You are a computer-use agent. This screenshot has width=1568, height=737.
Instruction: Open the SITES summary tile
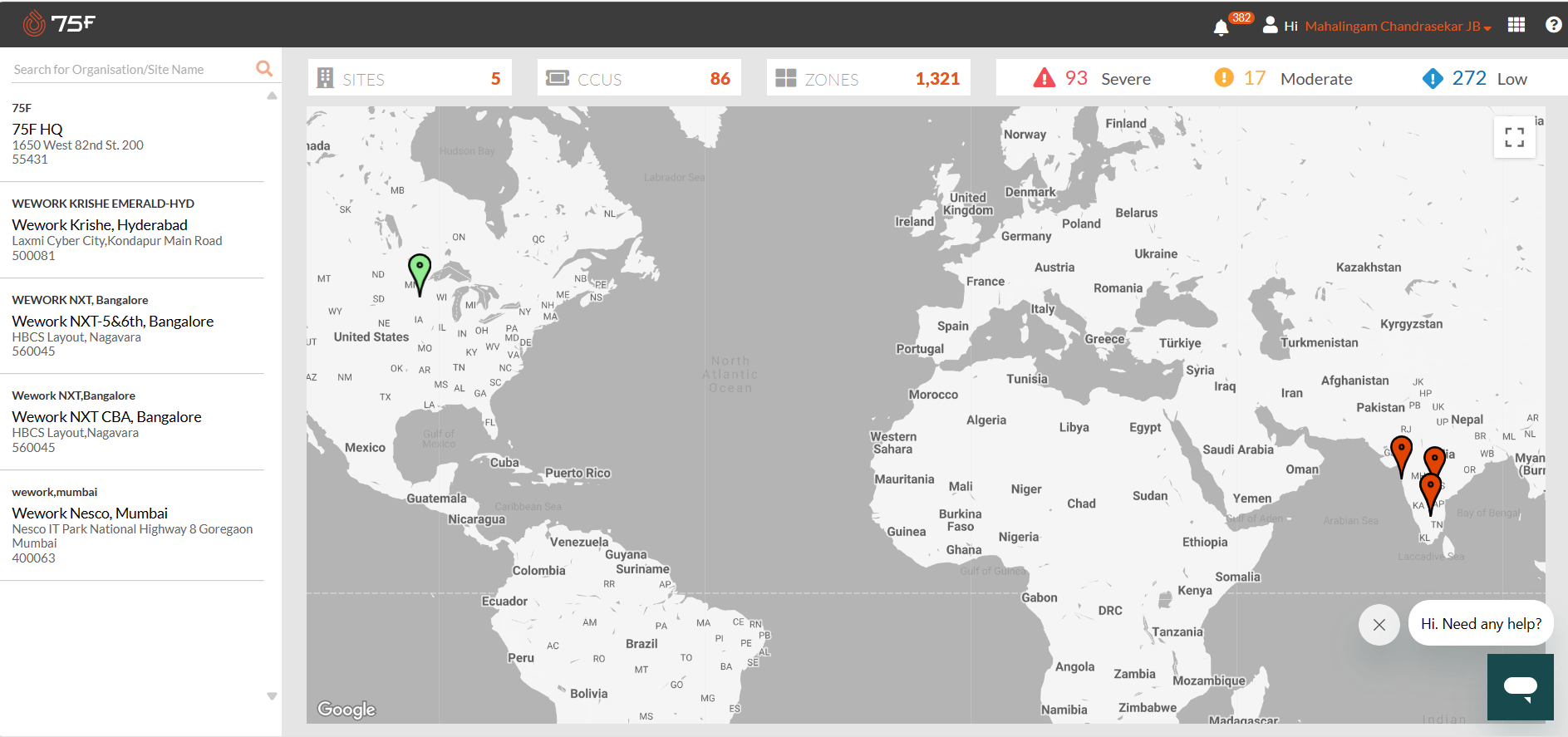click(410, 78)
